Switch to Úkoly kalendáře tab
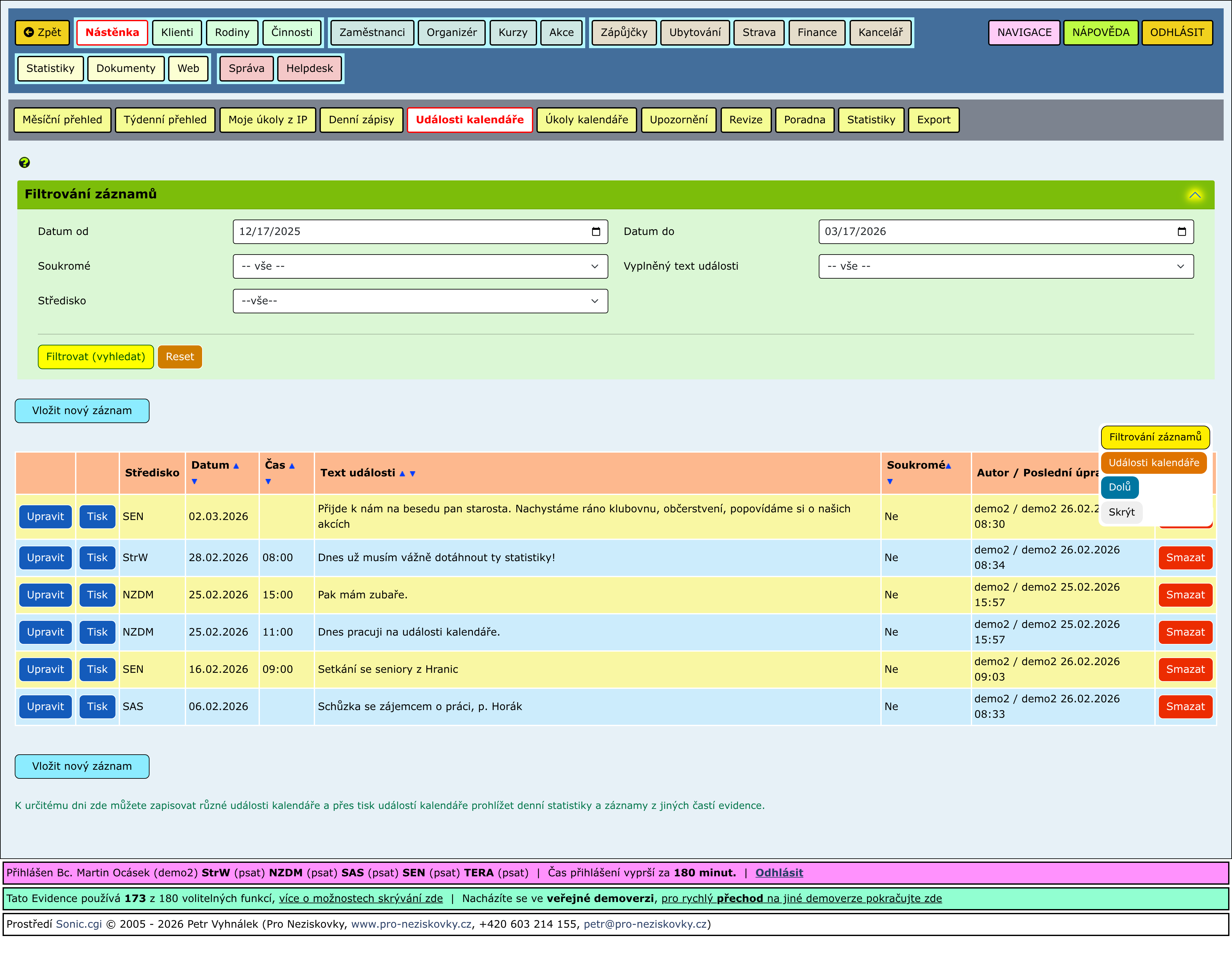The height and width of the screenshot is (954, 1232). click(586, 120)
